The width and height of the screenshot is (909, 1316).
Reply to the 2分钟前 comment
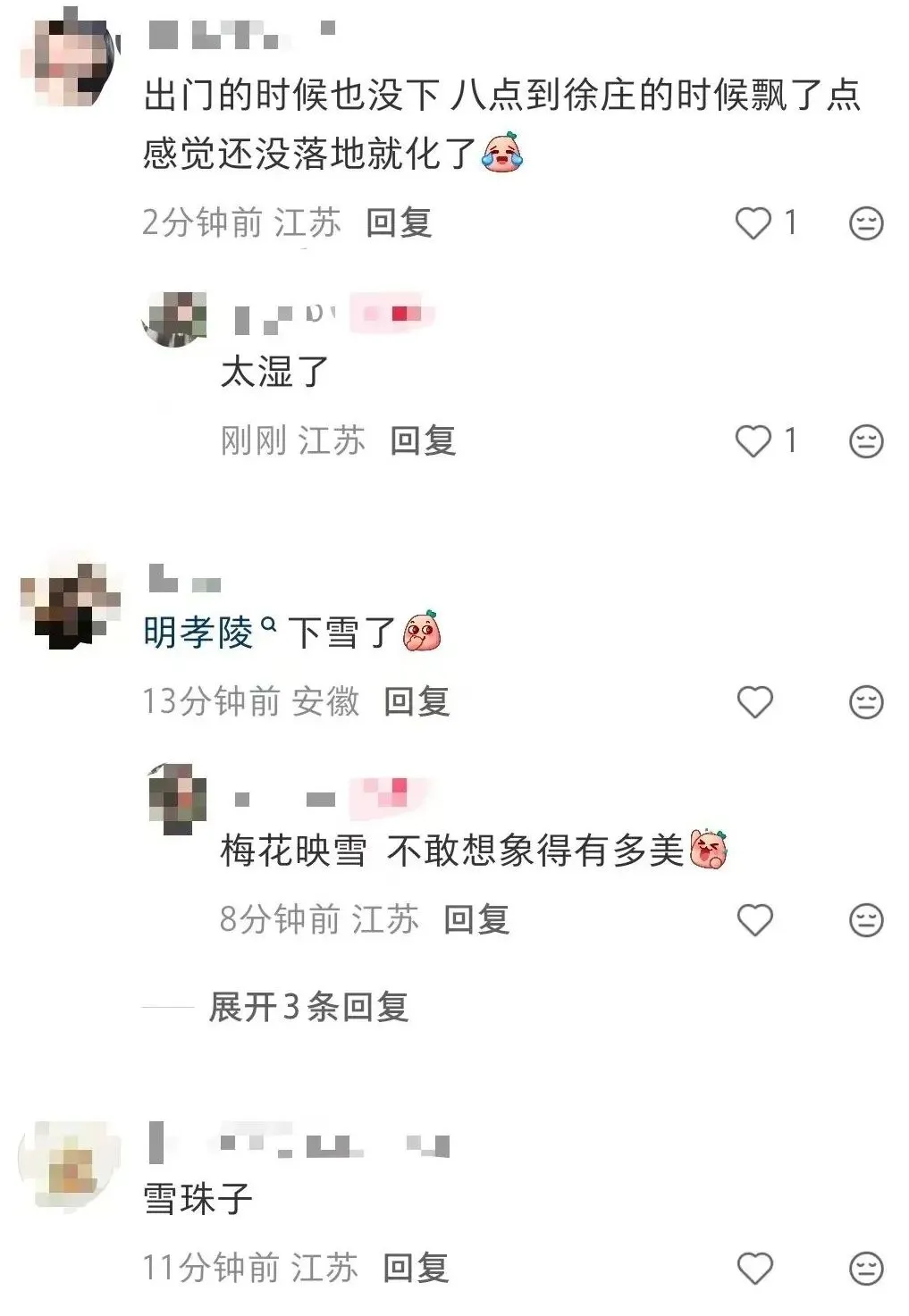(399, 223)
